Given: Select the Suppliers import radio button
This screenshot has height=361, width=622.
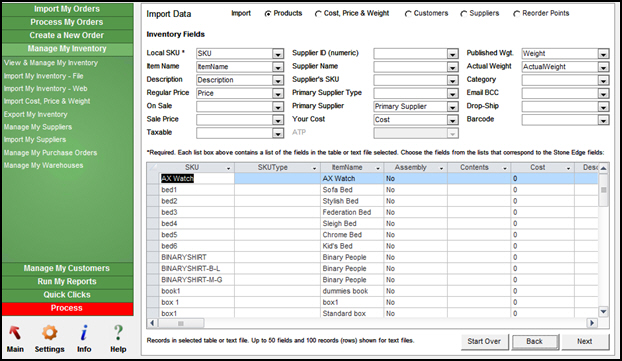Looking at the screenshot, I should pyautogui.click(x=463, y=14).
